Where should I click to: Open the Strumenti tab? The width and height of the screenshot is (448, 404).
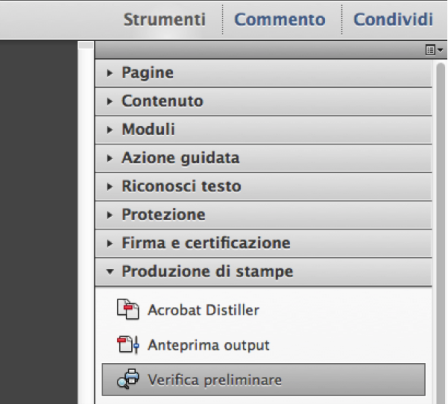(165, 19)
